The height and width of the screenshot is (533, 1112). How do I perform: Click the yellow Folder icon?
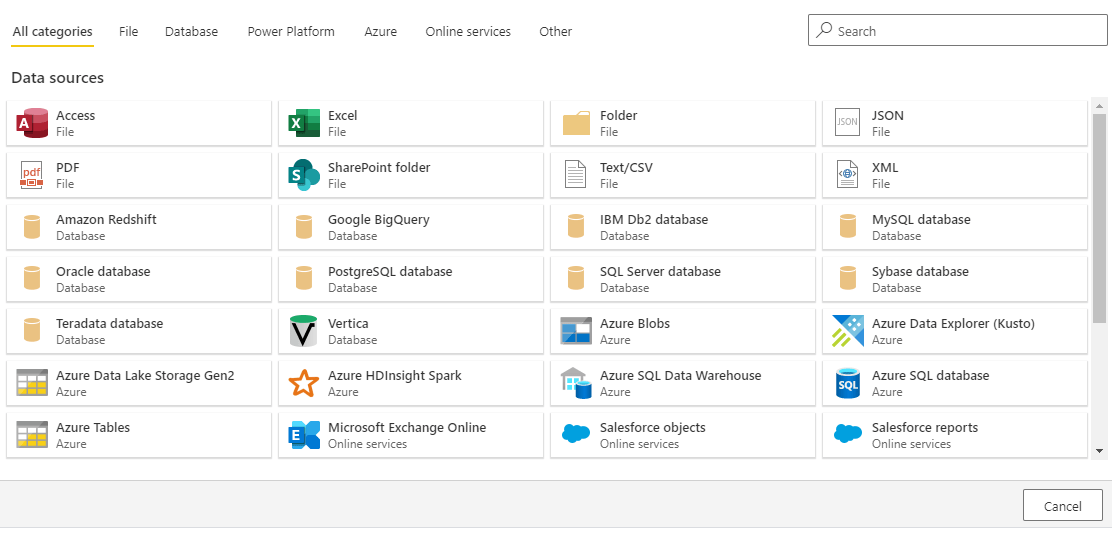pyautogui.click(x=576, y=123)
